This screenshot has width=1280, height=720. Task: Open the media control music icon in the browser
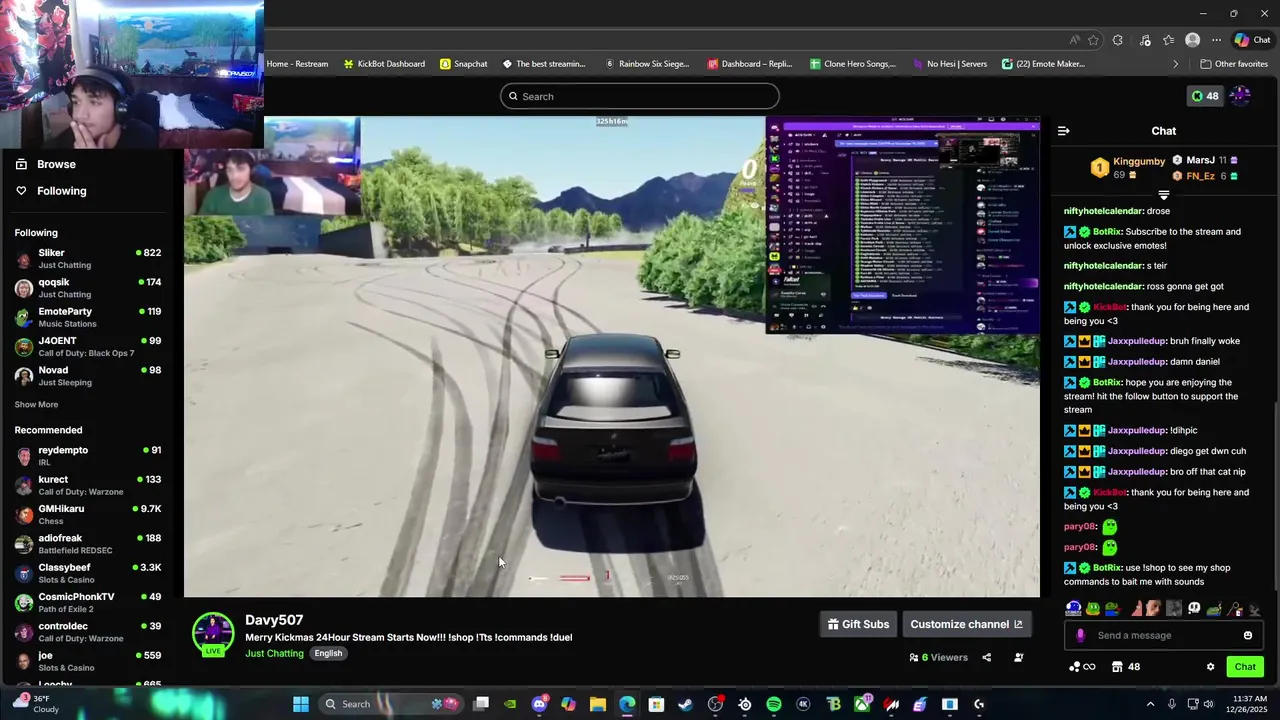click(x=1146, y=40)
